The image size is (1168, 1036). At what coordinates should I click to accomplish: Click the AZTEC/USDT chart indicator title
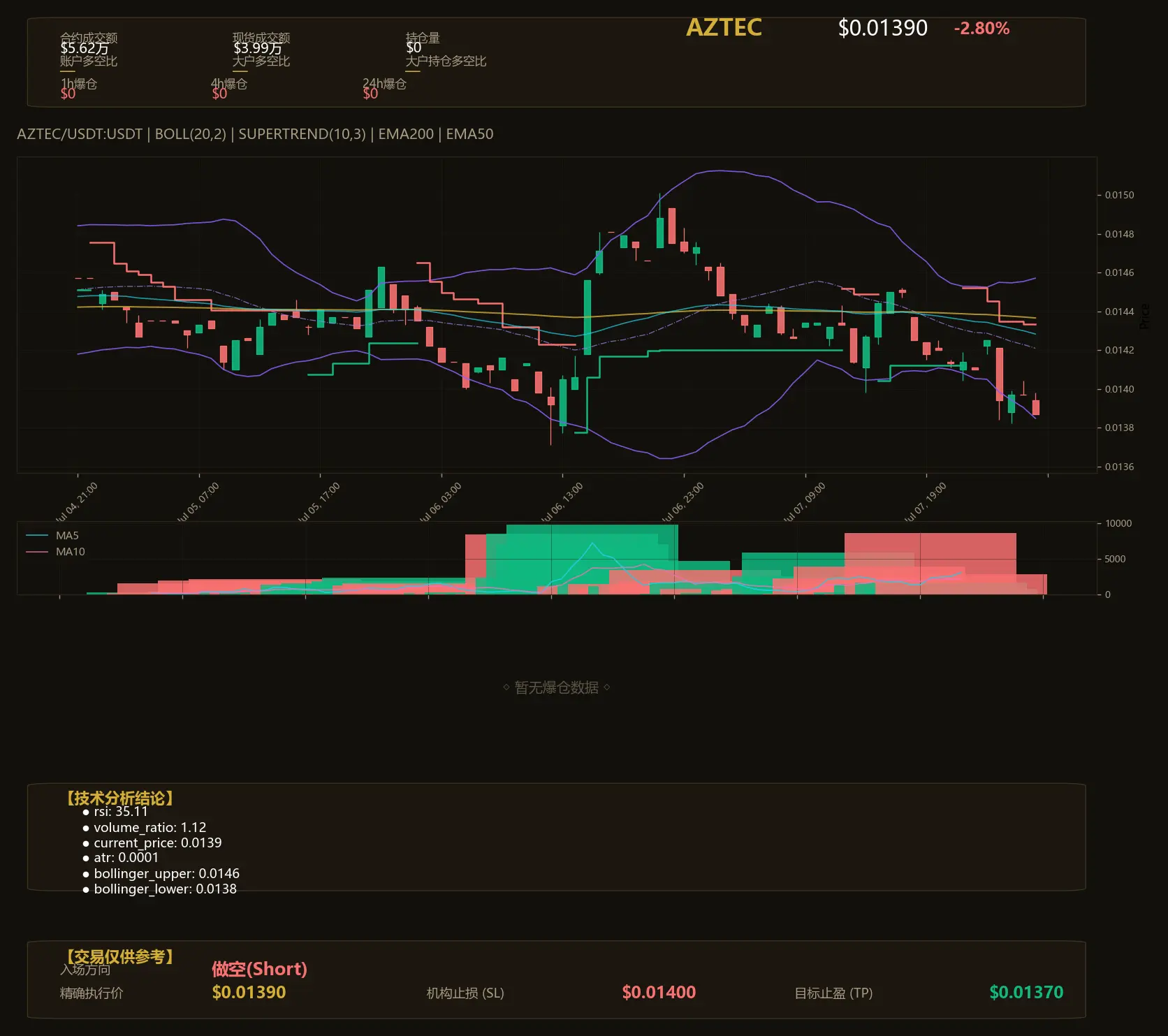(255, 134)
